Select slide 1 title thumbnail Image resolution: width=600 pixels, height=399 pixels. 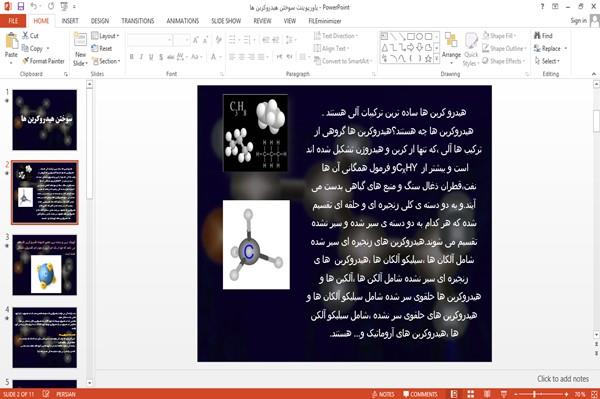[x=44, y=120]
